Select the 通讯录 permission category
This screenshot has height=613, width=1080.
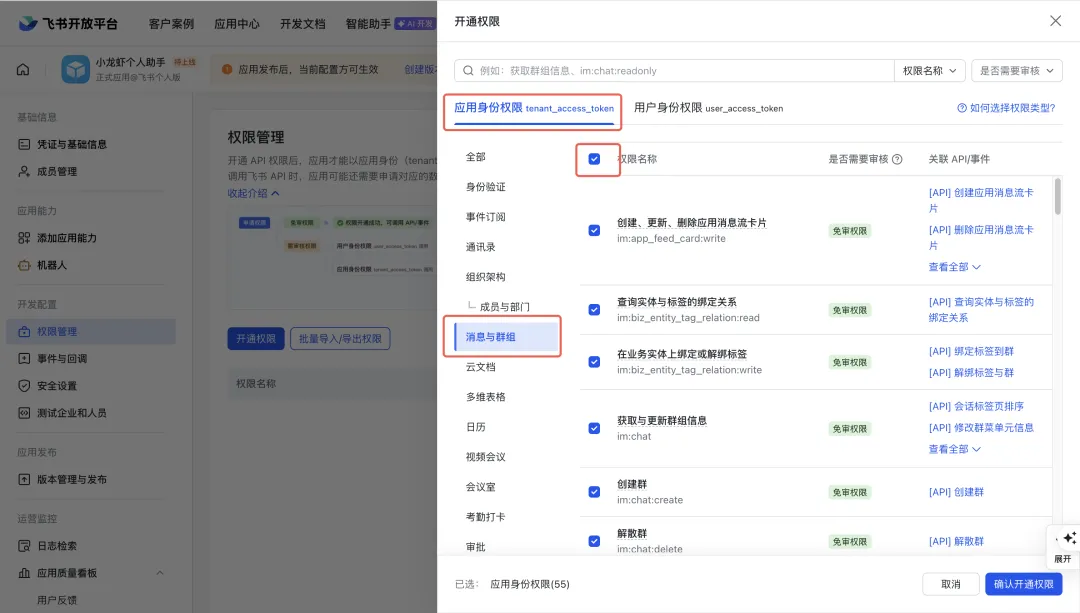click(481, 247)
